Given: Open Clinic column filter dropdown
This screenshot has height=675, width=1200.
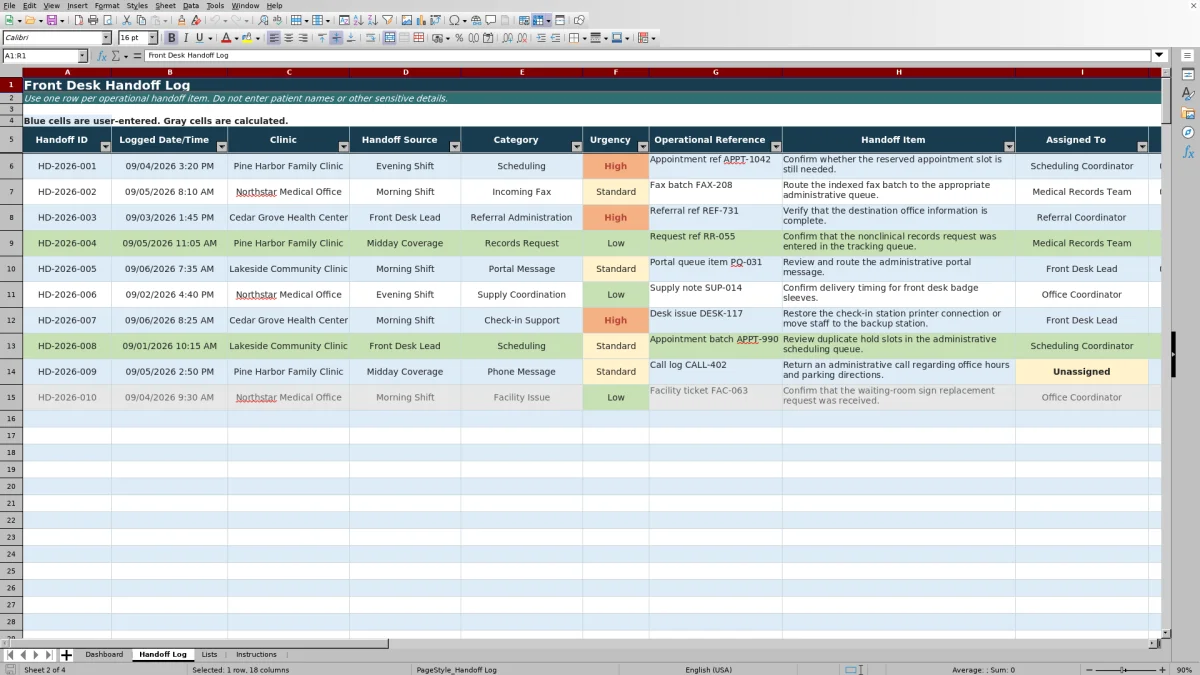Looking at the screenshot, I should coord(343,147).
